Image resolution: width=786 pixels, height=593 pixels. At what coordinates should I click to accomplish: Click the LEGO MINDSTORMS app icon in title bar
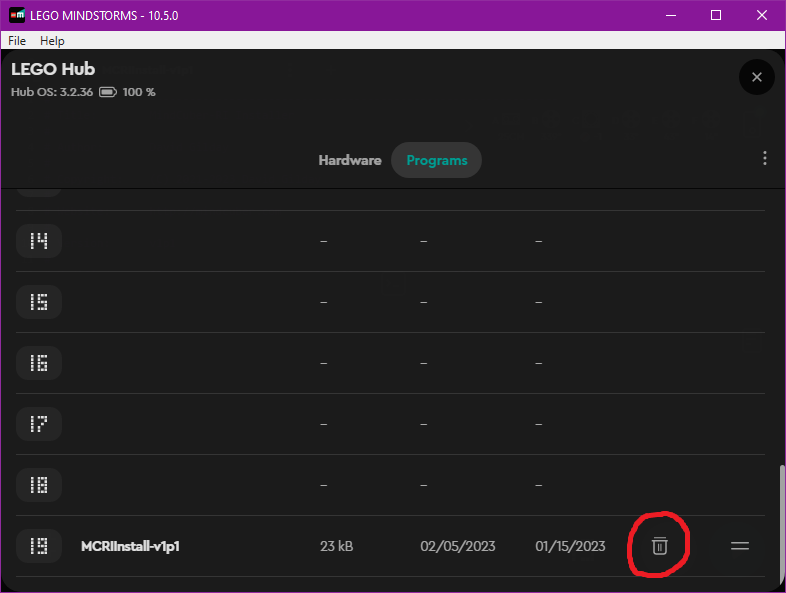[17, 15]
